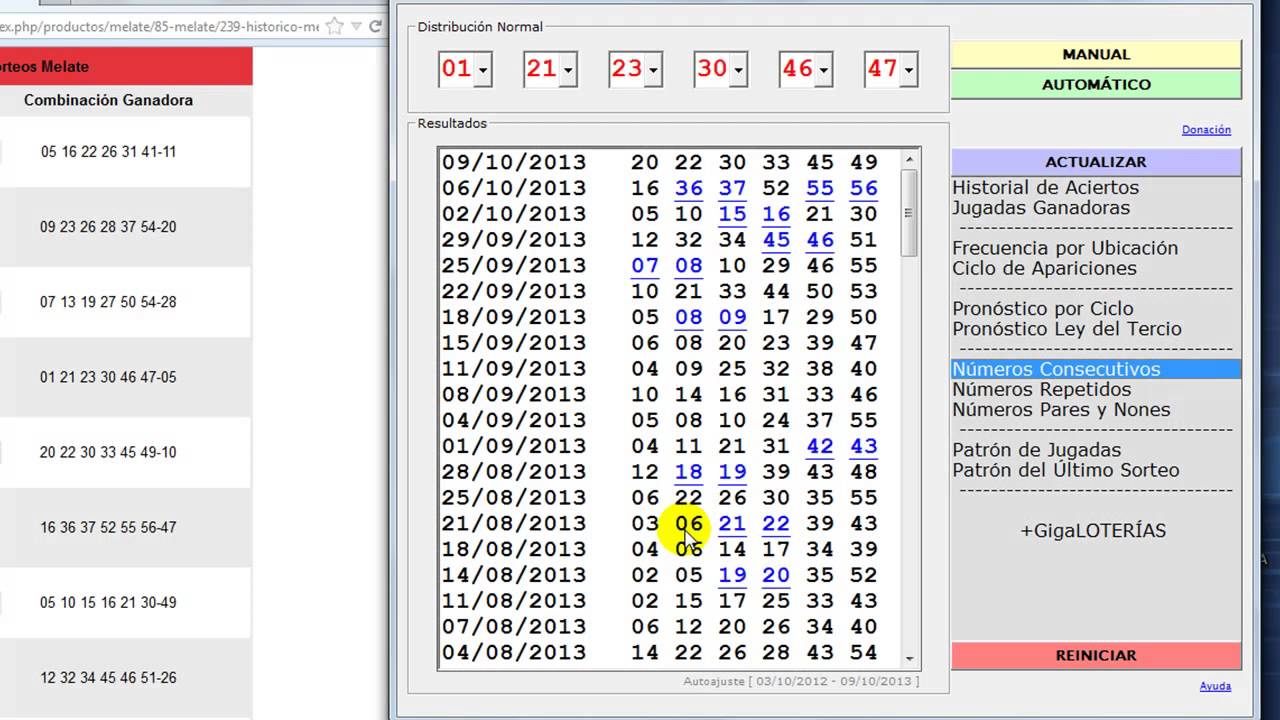Click combination 05 10 15 16 21 30-49 in browser
This screenshot has height=720, width=1280.
click(x=108, y=602)
